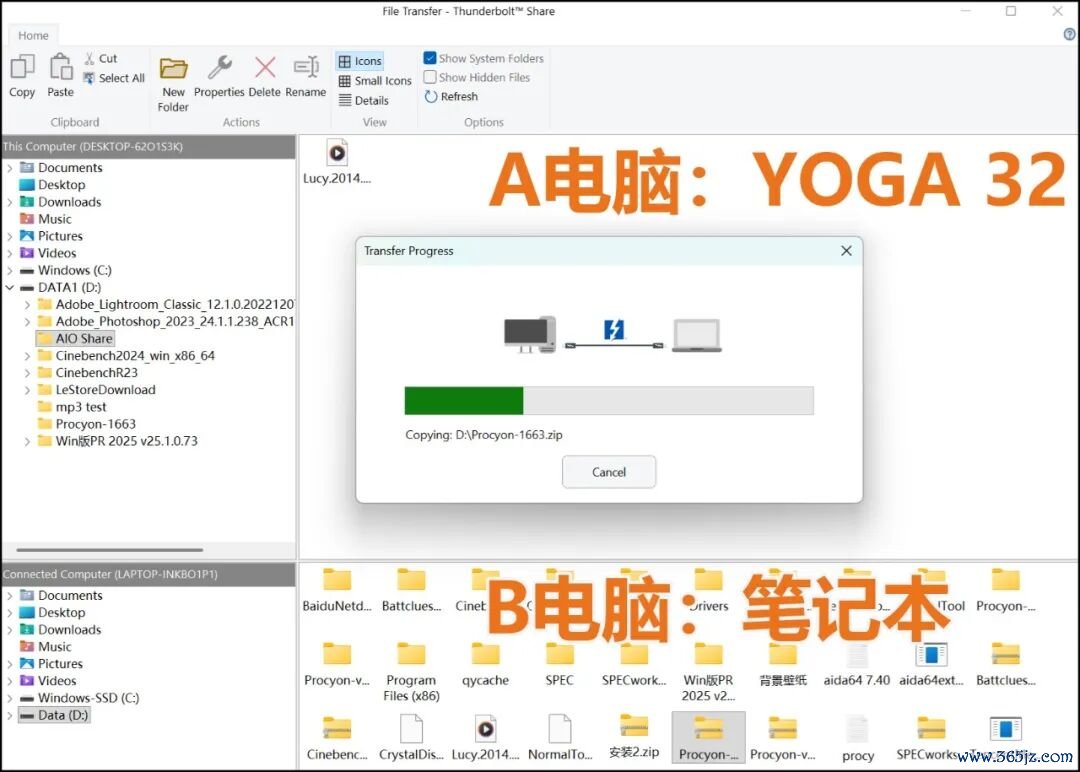Click the upper tree horizontal scrollbar
This screenshot has width=1080, height=772.
pyautogui.click(x=110, y=550)
